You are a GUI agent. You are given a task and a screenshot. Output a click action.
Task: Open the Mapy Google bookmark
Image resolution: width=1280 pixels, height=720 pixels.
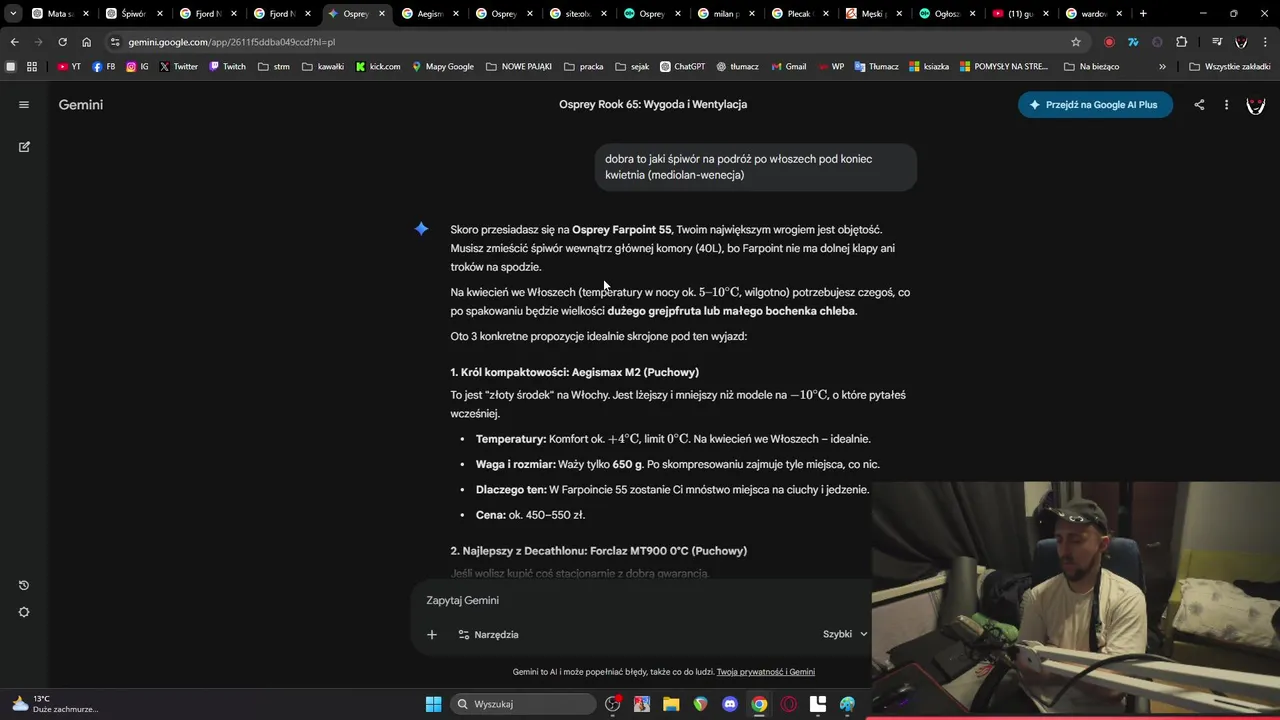coord(442,66)
